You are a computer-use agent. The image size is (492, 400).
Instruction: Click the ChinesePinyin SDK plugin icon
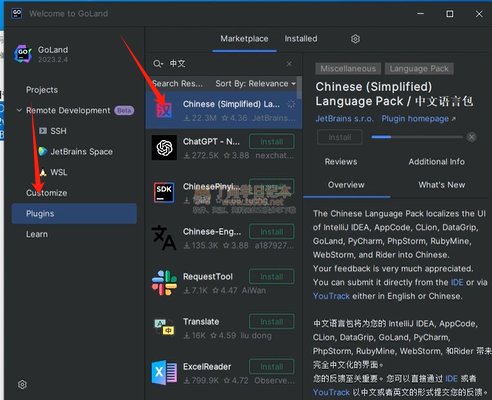[x=164, y=192]
